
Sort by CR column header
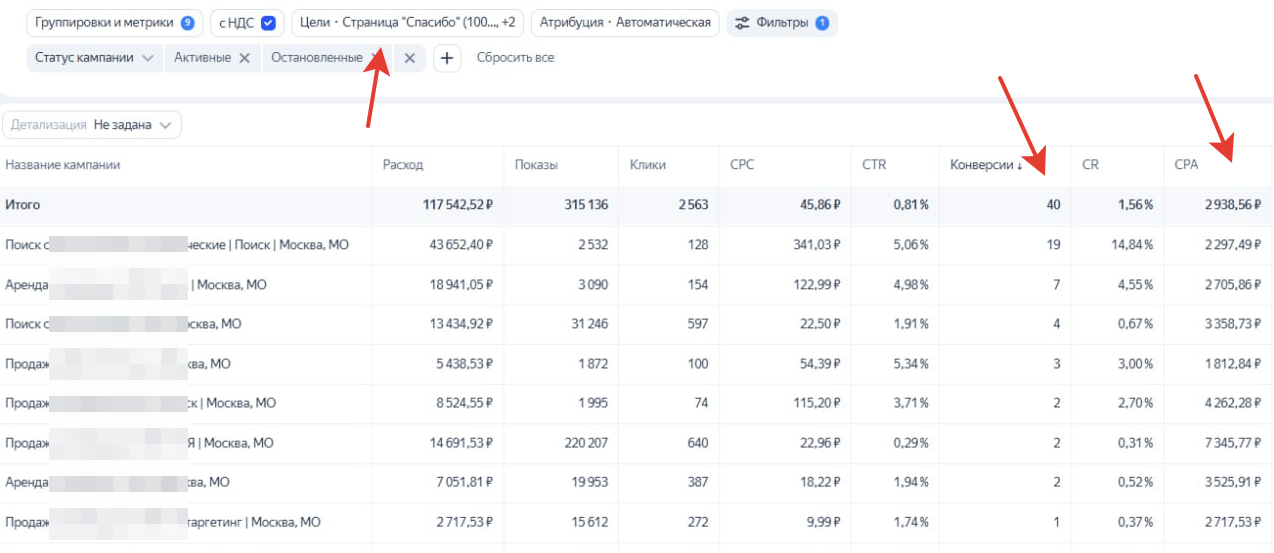1090,165
